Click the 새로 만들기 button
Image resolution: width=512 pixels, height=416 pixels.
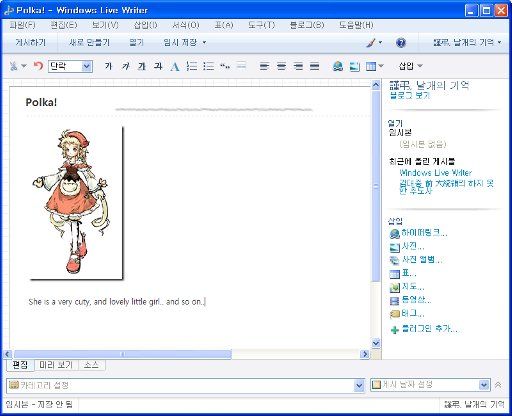click(89, 42)
